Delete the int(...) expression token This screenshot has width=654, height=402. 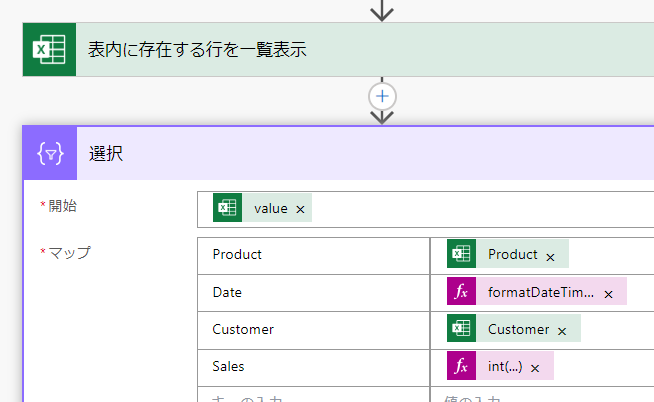click(535, 368)
